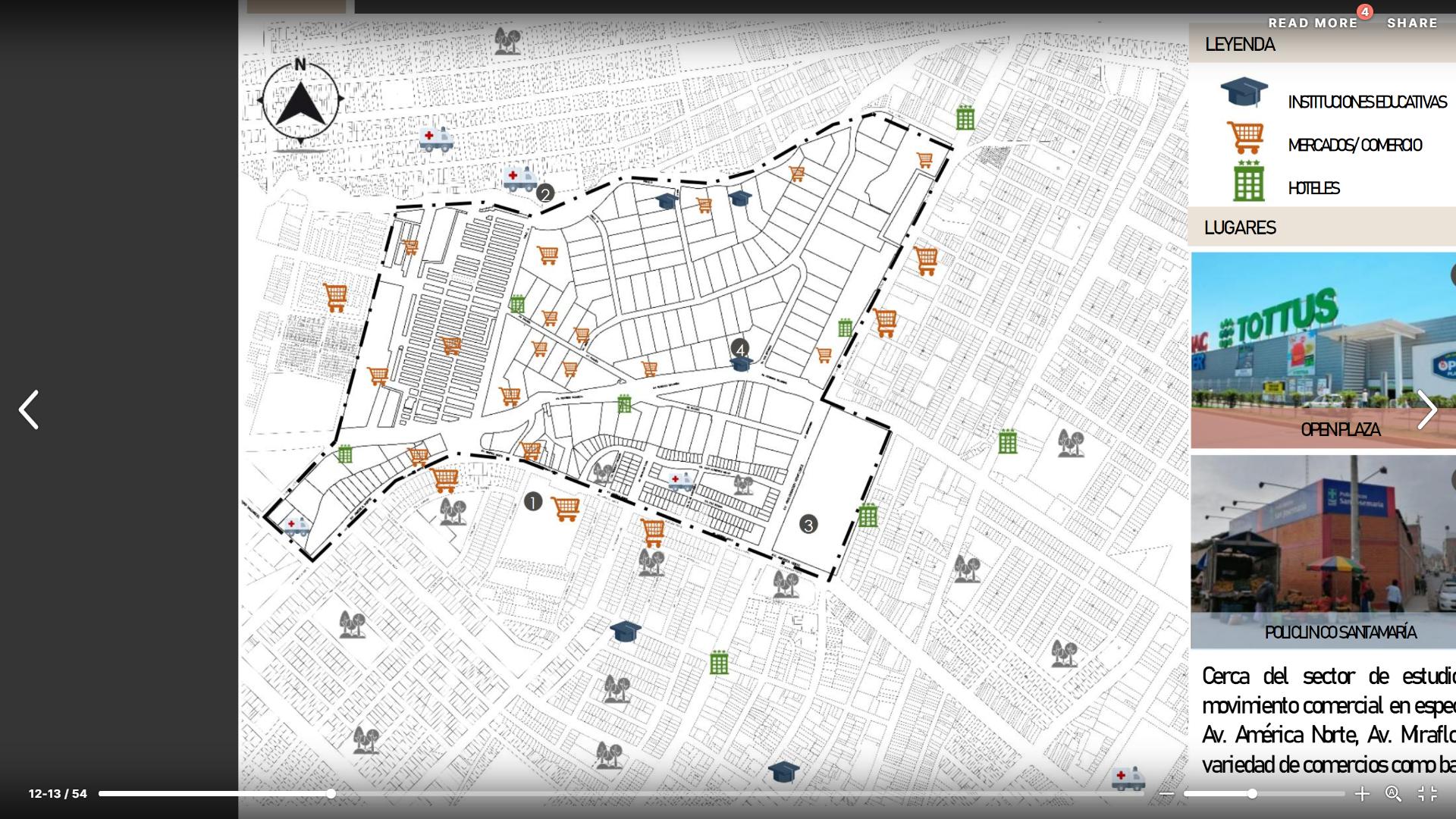
Task: Click map marker number 1
Action: click(x=533, y=502)
